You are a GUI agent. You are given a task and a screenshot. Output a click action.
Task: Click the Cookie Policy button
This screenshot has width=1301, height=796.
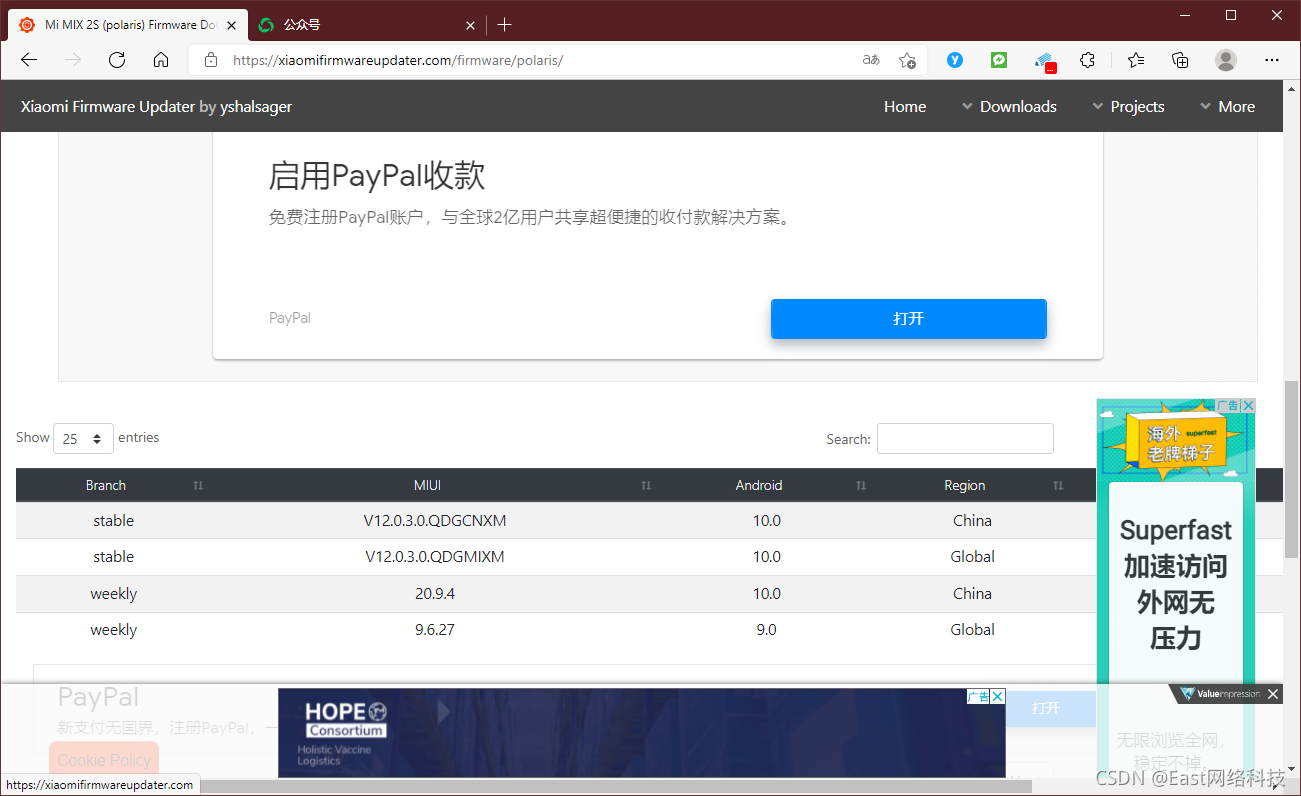click(104, 760)
